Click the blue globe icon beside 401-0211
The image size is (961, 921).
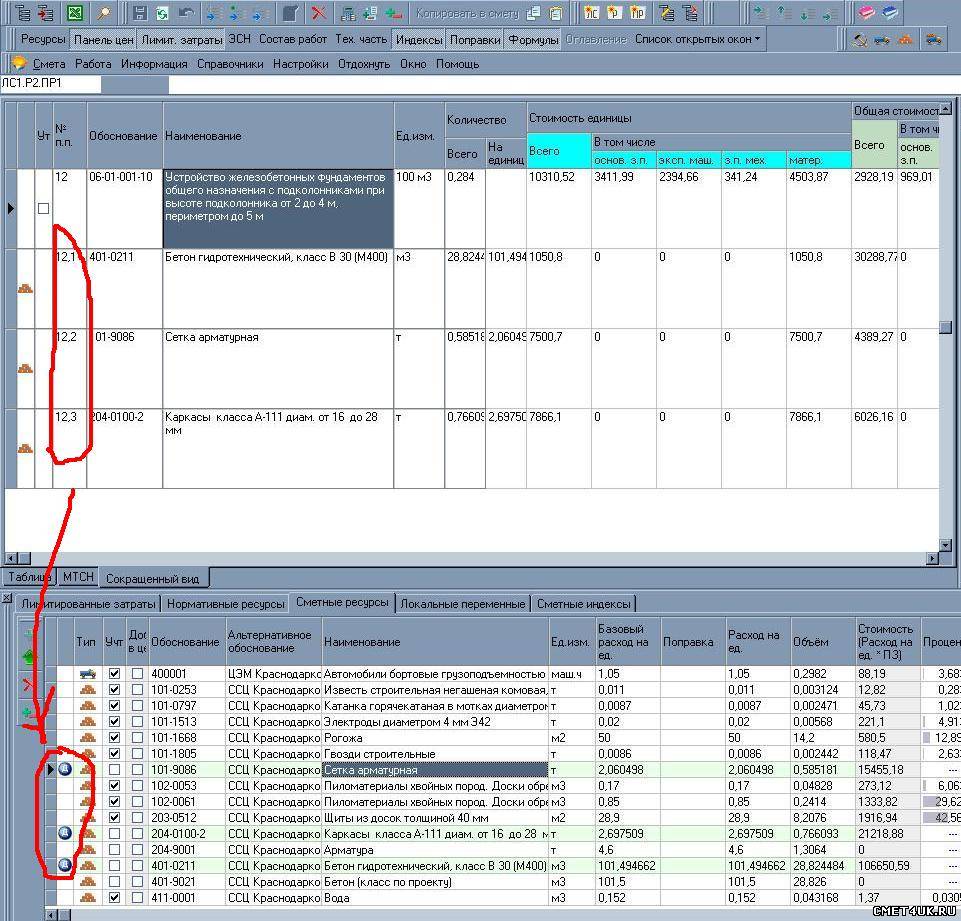coord(65,865)
